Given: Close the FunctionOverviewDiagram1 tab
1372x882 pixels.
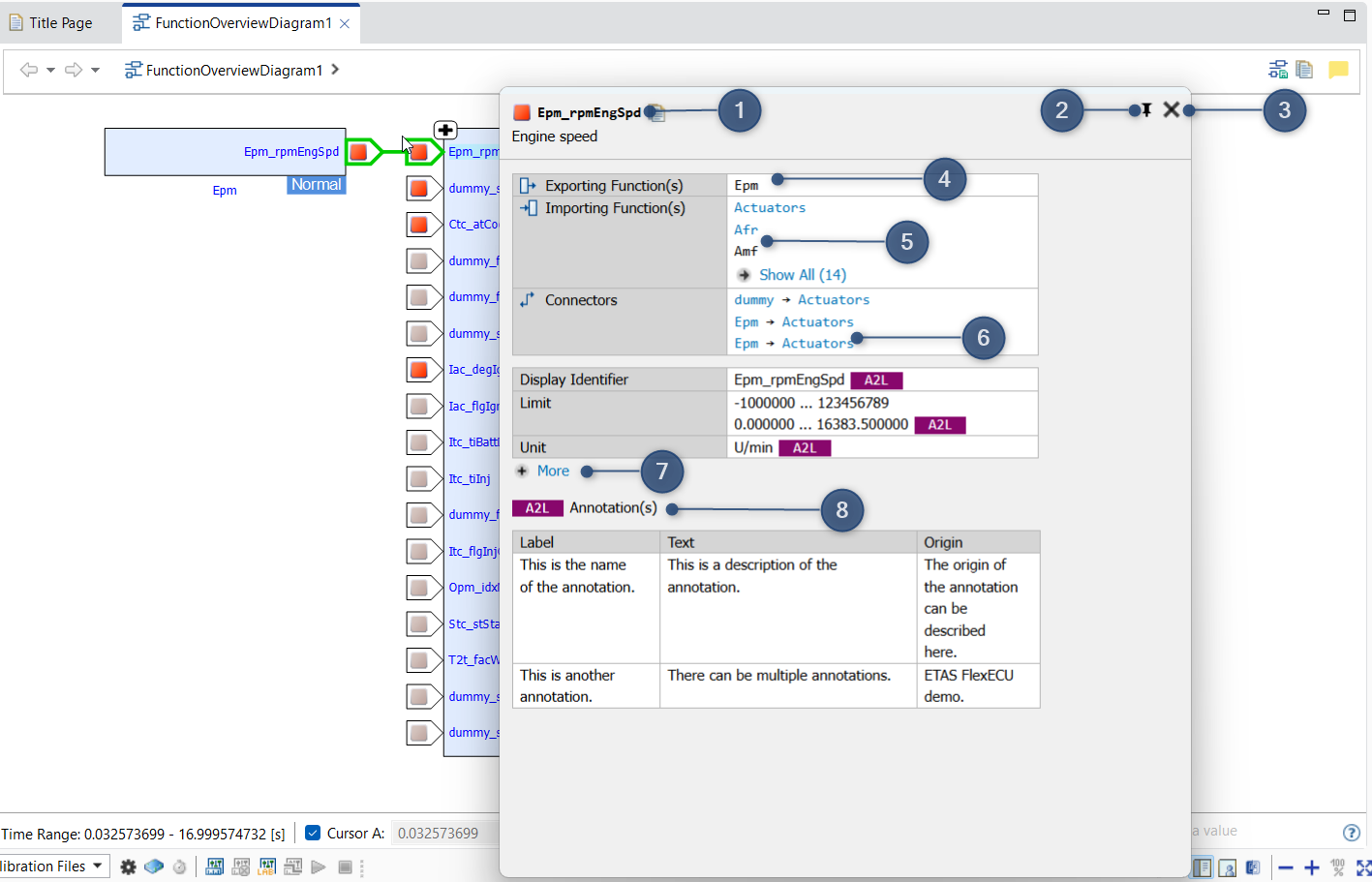Looking at the screenshot, I should click(x=345, y=23).
